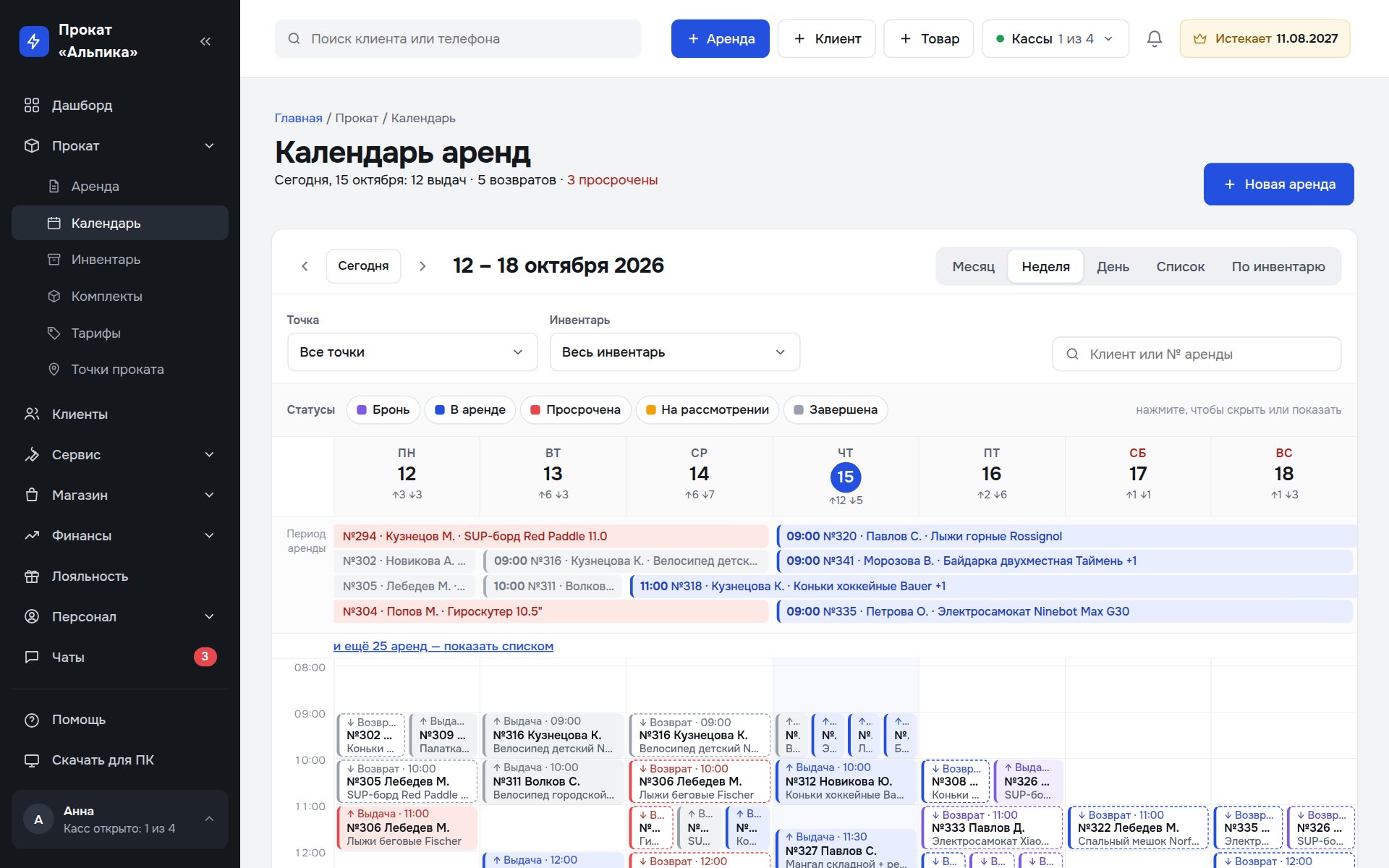Click the Сегодня button
Image resolution: width=1389 pixels, height=868 pixels.
363,266
